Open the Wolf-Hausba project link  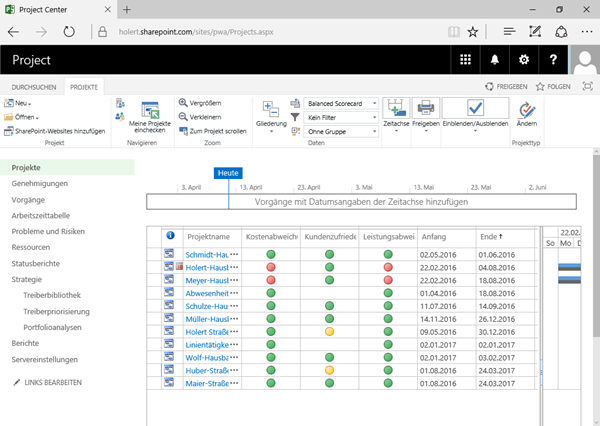207,357
